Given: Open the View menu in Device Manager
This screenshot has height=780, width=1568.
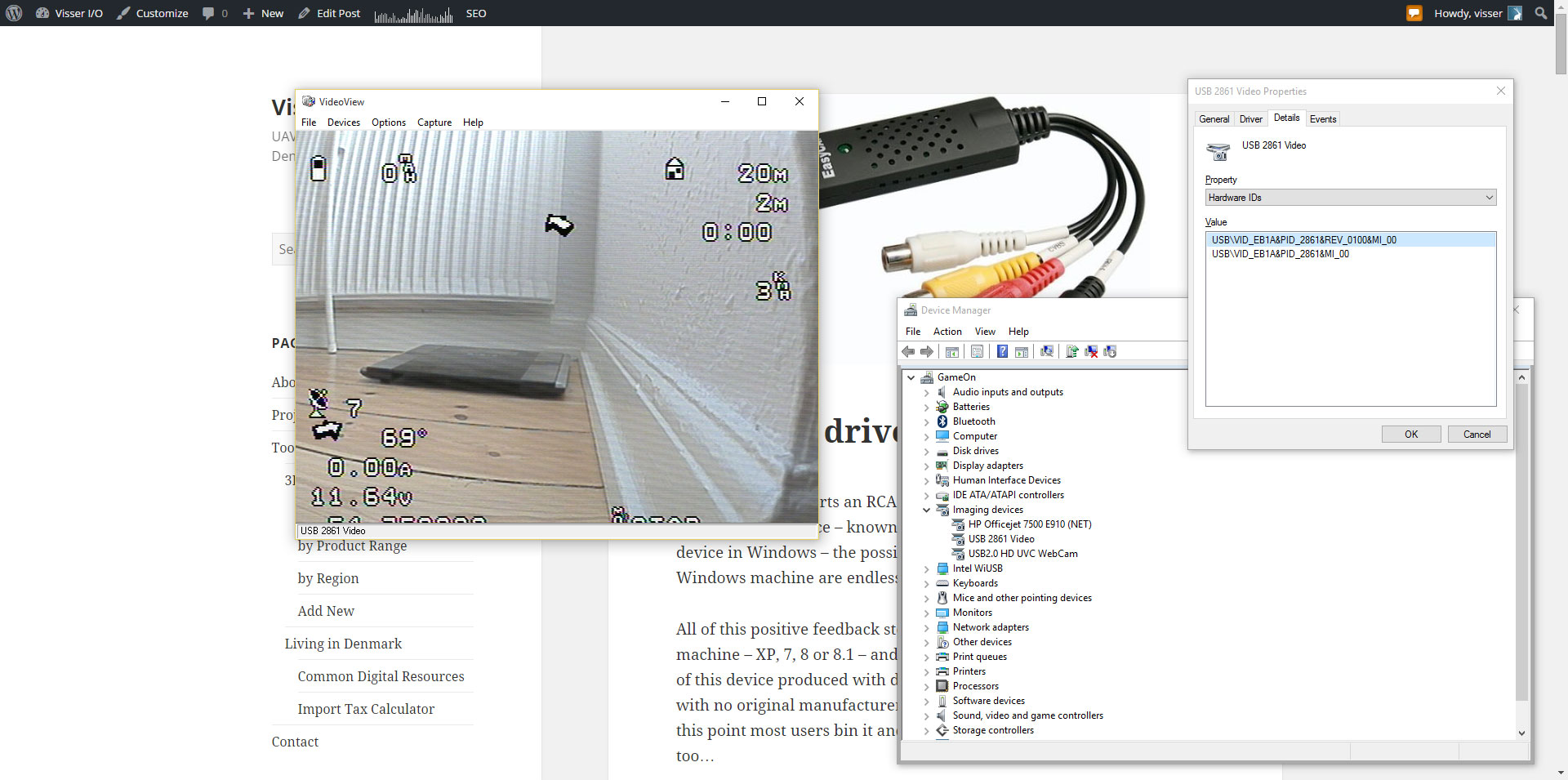Looking at the screenshot, I should point(985,332).
